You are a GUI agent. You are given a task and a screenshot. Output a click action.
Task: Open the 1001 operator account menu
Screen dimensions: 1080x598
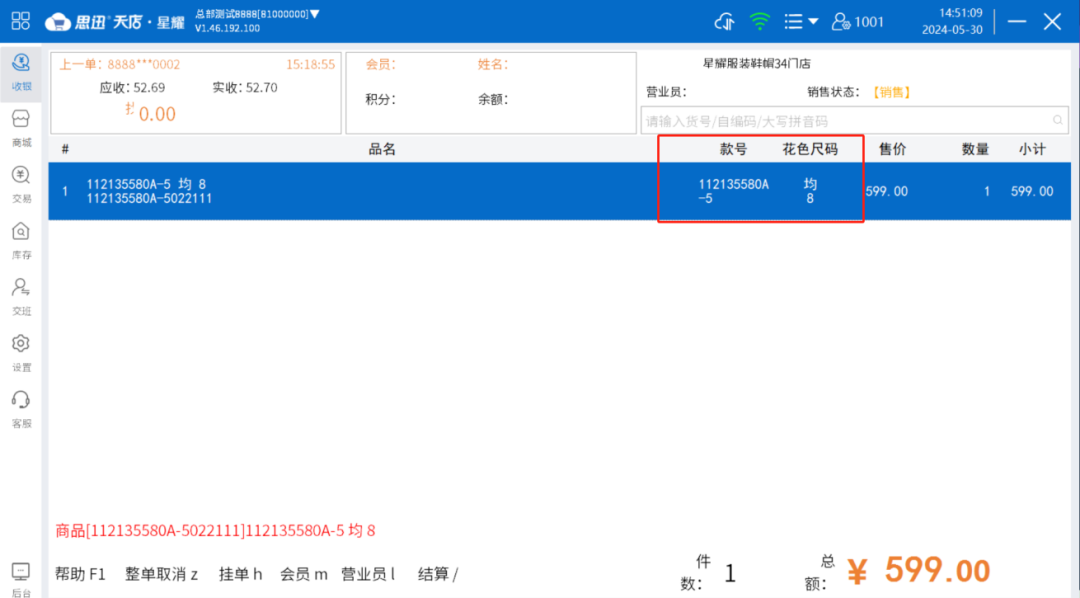pyautogui.click(x=858, y=20)
